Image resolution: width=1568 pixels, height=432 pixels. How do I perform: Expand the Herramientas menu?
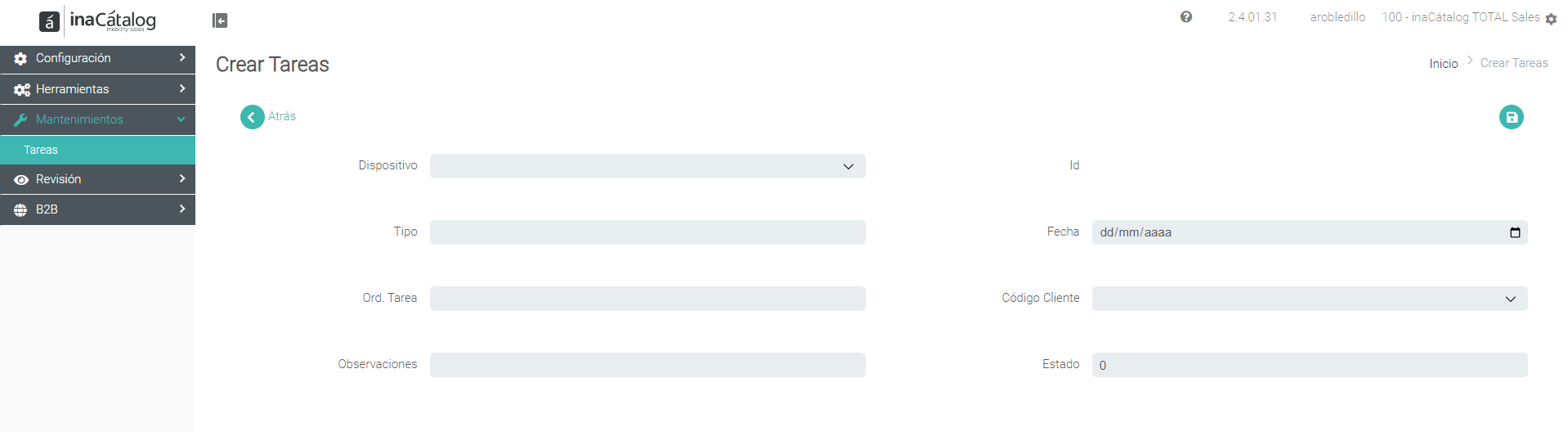(98, 89)
